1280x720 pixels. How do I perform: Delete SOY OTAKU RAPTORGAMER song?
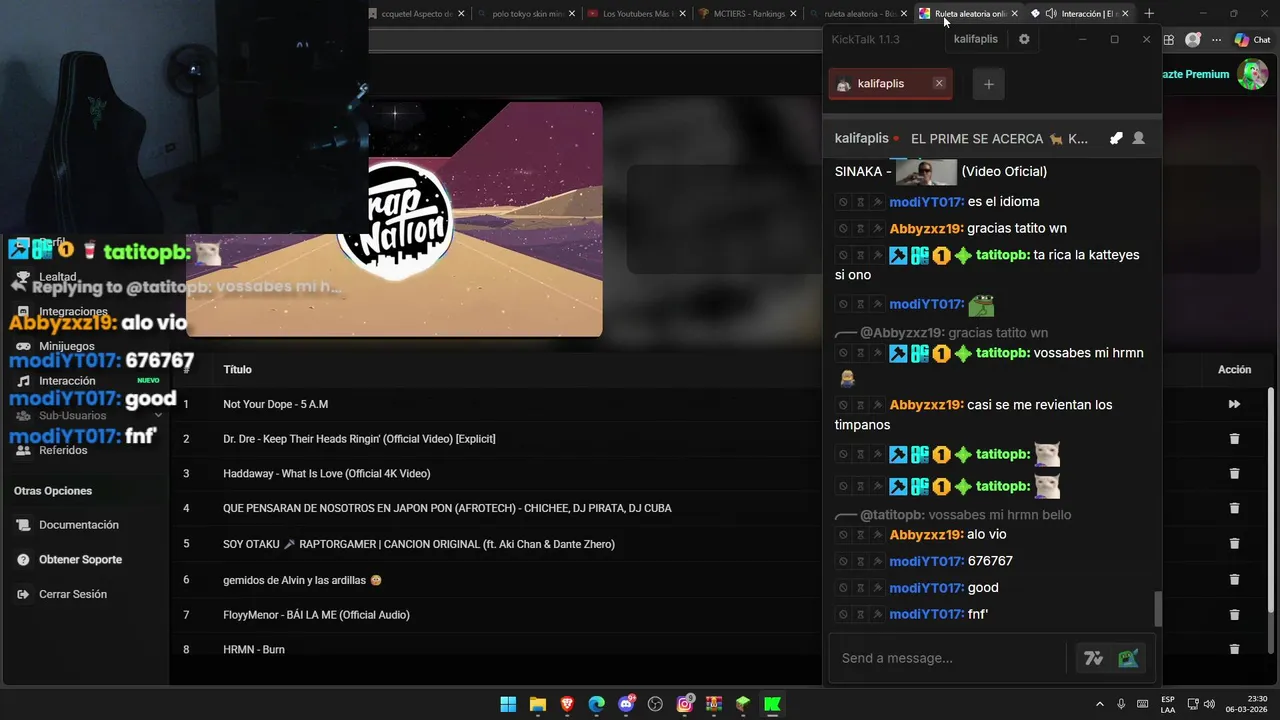pyautogui.click(x=1234, y=544)
